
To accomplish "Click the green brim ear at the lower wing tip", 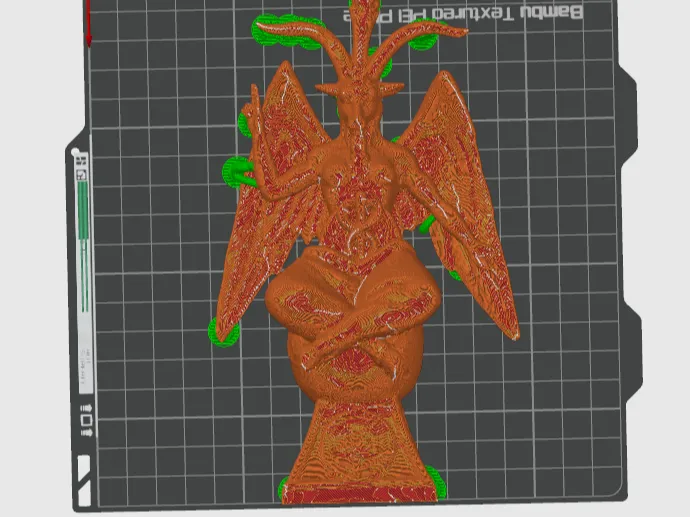I will pyautogui.click(x=224, y=332).
